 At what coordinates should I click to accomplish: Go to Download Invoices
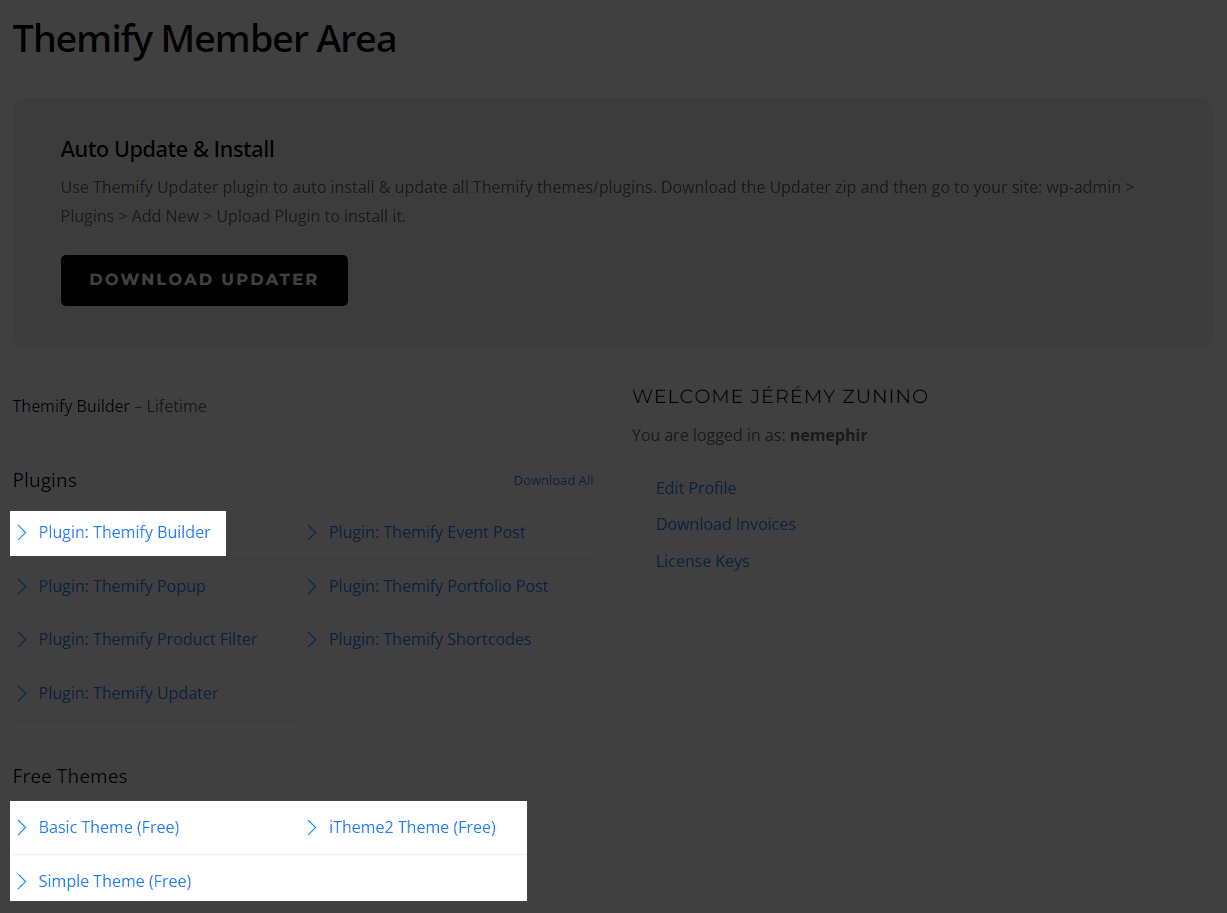726,524
